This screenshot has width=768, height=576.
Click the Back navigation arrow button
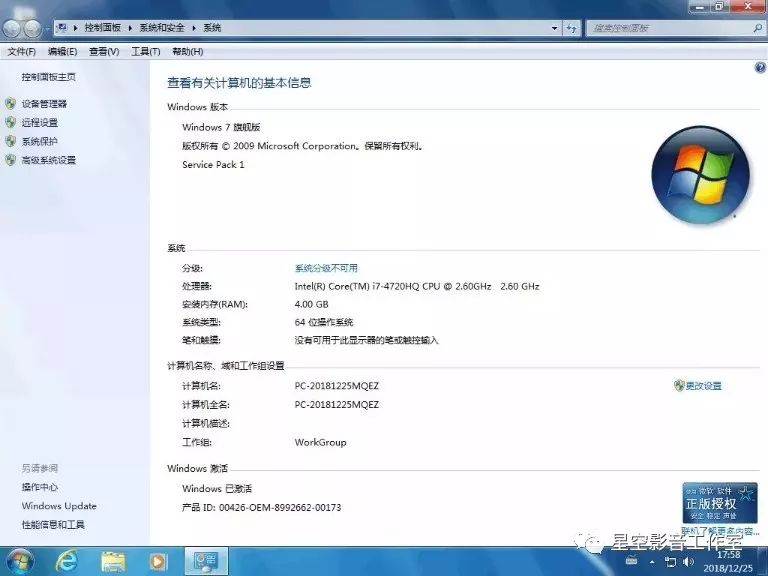(x=12, y=28)
